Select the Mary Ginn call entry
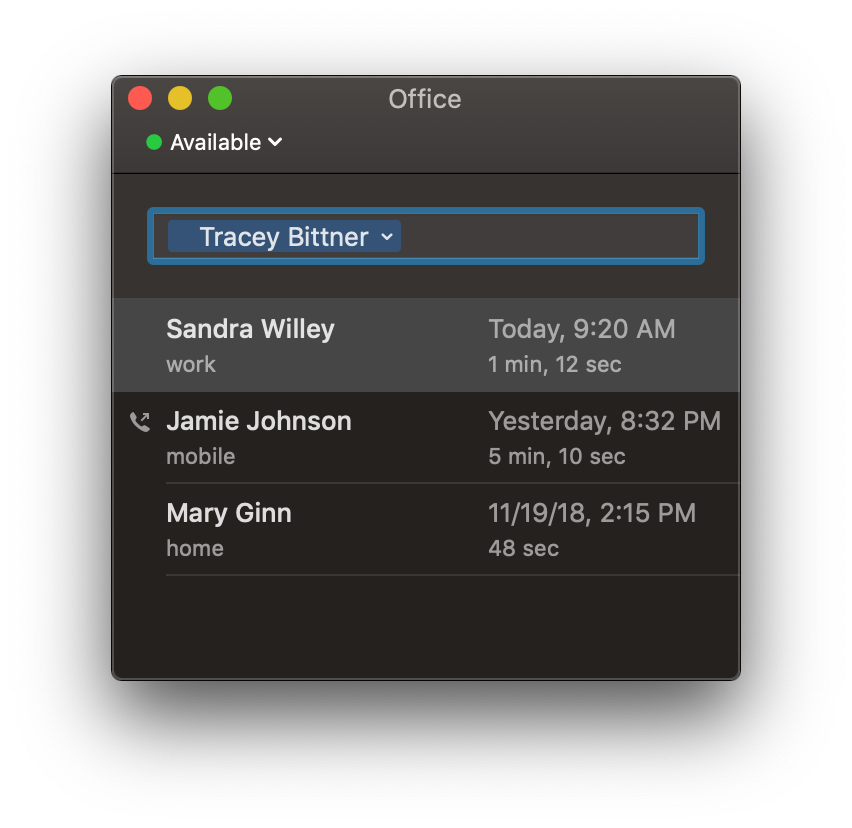 click(x=426, y=530)
